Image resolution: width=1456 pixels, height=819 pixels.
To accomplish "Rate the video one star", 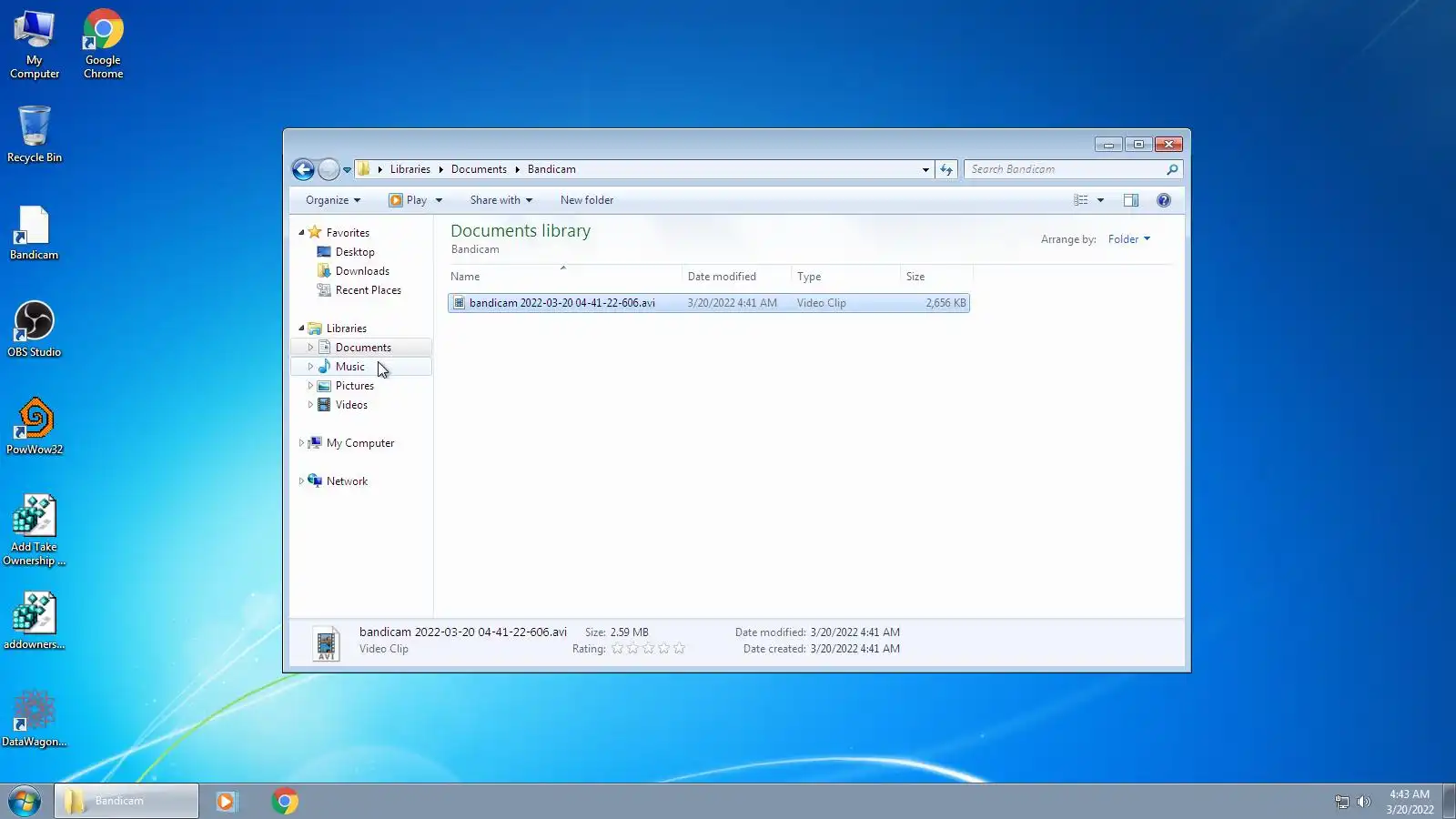I will click(618, 649).
